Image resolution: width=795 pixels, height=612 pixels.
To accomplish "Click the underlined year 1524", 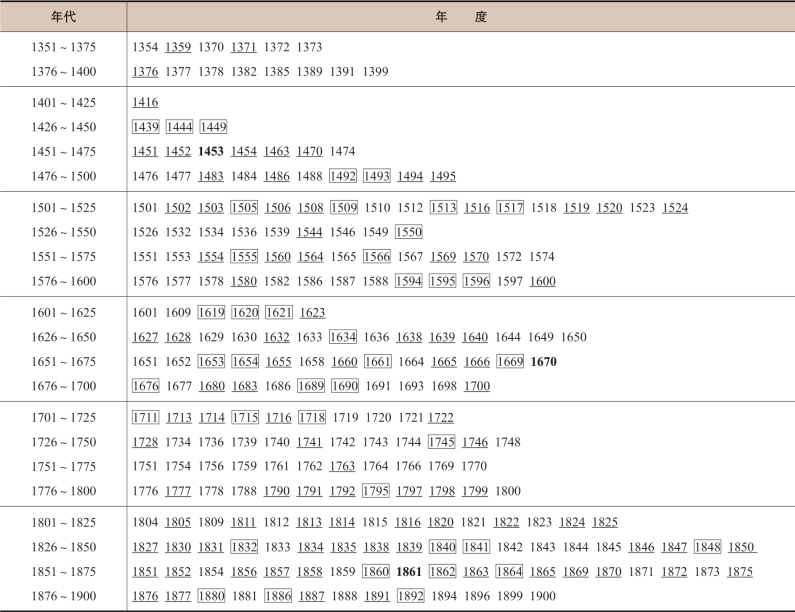I will 675,208.
